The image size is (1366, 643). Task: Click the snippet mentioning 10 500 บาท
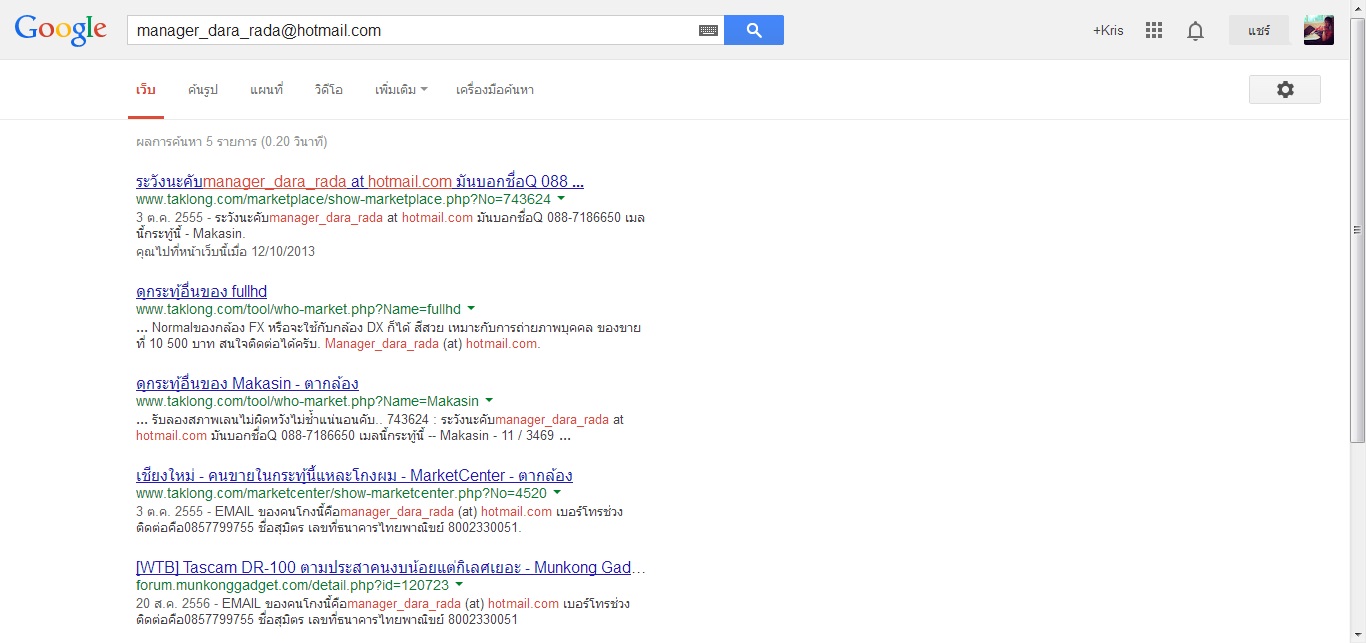click(x=388, y=335)
